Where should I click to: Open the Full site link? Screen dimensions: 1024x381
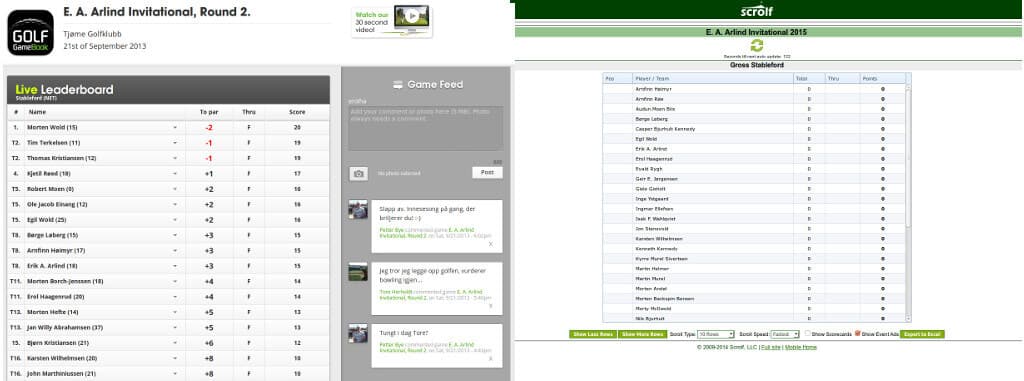point(771,347)
